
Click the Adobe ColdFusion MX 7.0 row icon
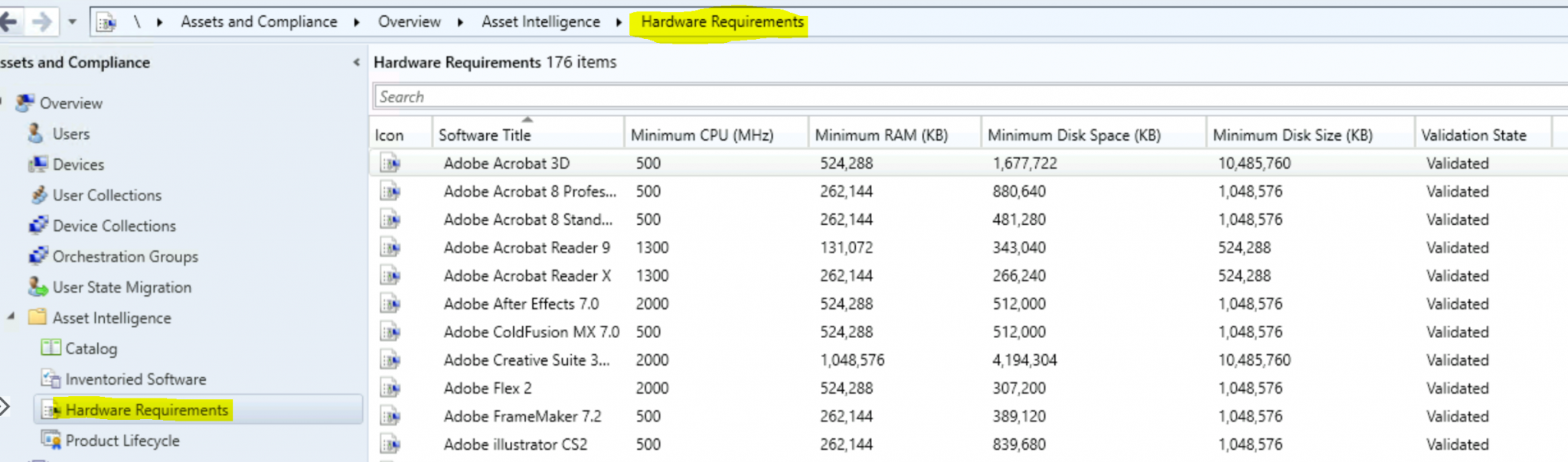390,331
